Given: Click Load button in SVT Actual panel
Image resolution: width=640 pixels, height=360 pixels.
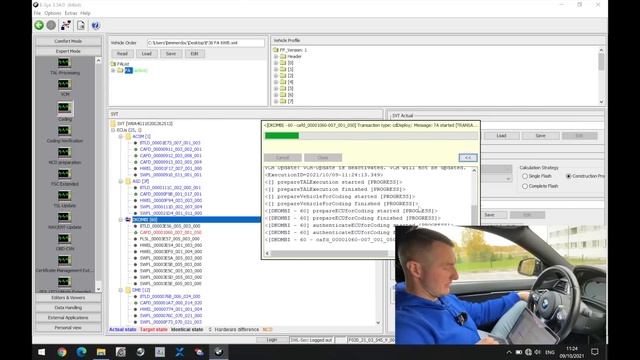Looking at the screenshot, I should (501, 136).
